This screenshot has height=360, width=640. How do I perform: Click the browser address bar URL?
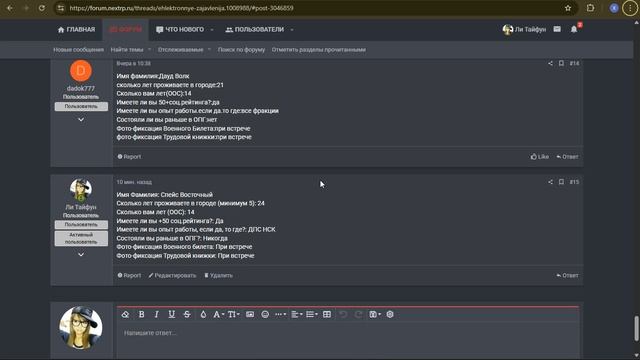181,8
